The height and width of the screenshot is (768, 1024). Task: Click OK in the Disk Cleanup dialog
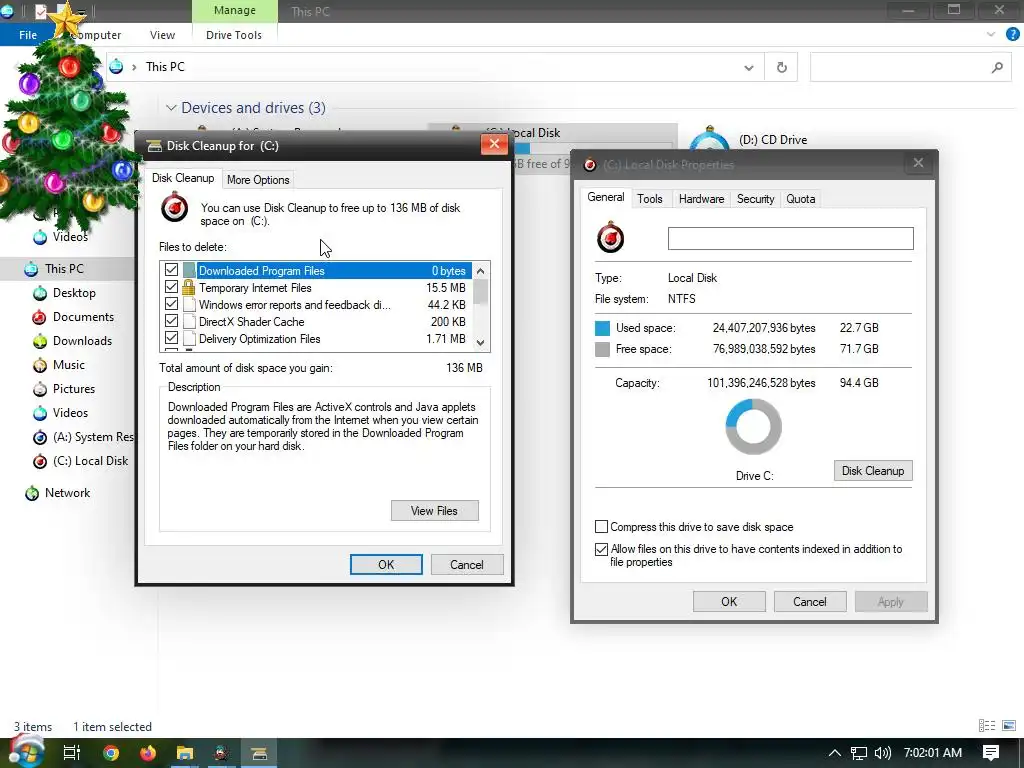point(386,564)
